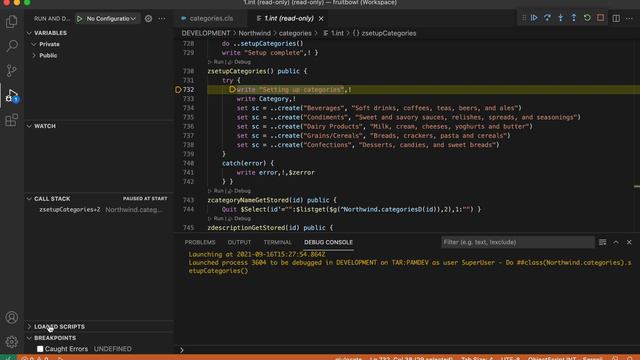Select the 1.int (read-only) editor tab
Viewport: 640px width, 360px height.
coord(289,19)
